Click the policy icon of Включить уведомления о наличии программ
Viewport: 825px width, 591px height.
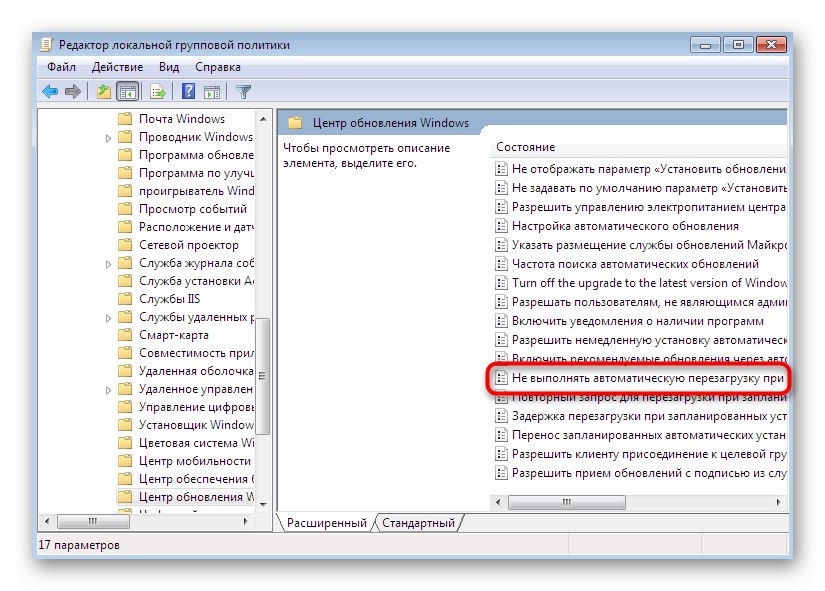pyautogui.click(x=501, y=320)
